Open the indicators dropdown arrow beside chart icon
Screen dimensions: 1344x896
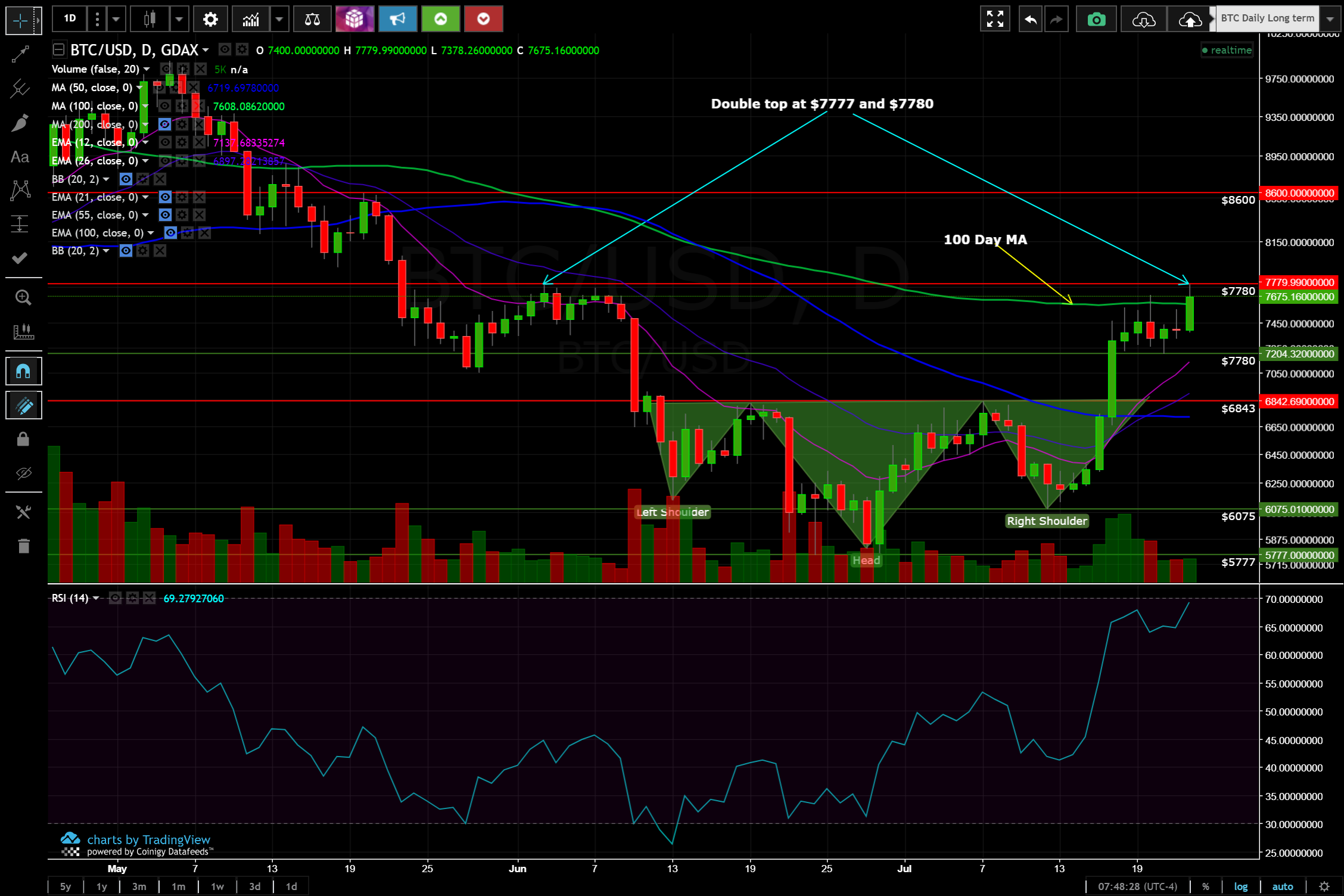pyautogui.click(x=279, y=20)
